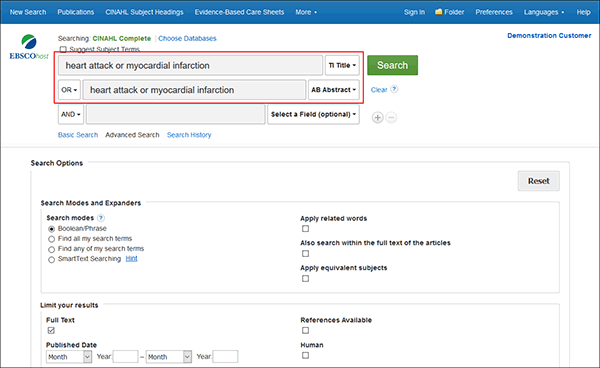Click the green Search button
600x368 pixels.
click(393, 65)
